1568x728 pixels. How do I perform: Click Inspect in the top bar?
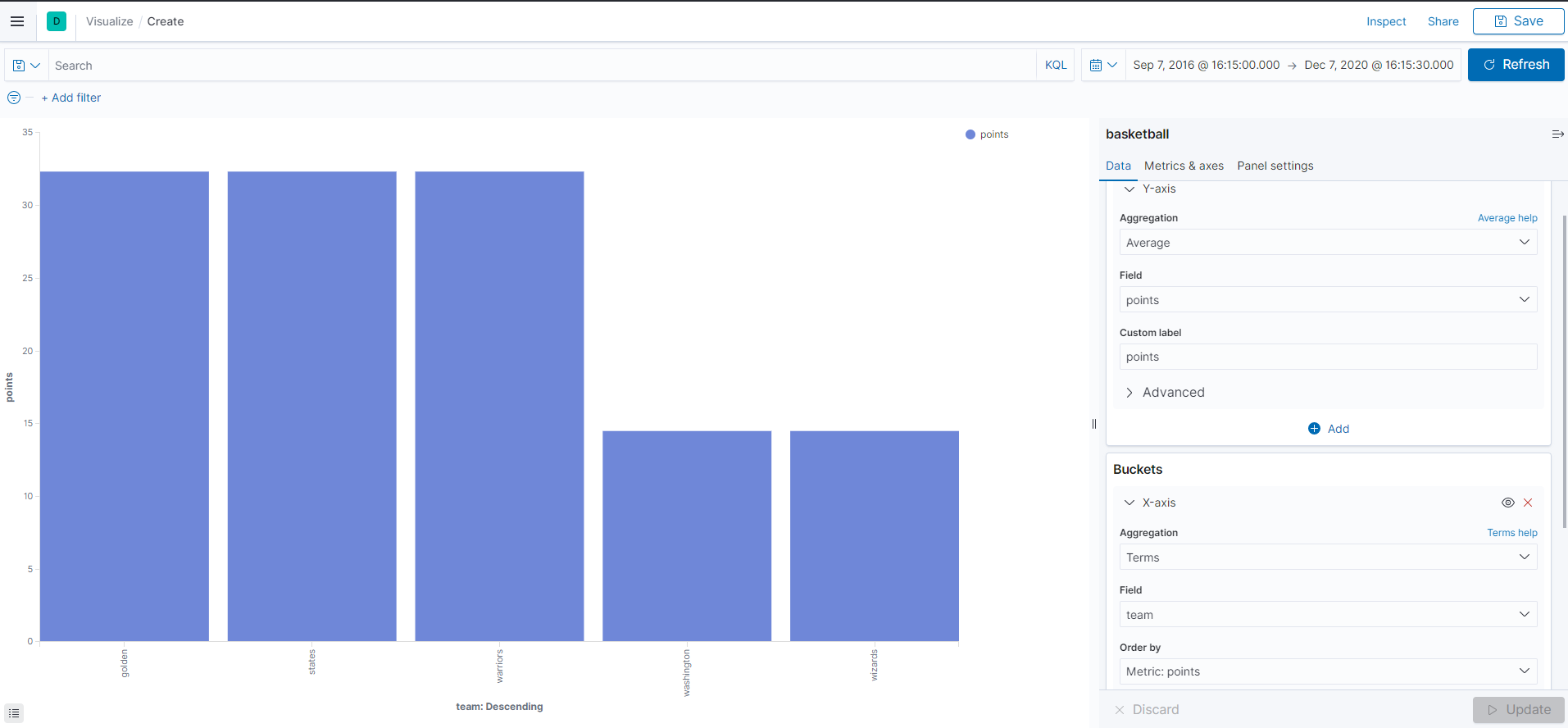tap(1386, 21)
